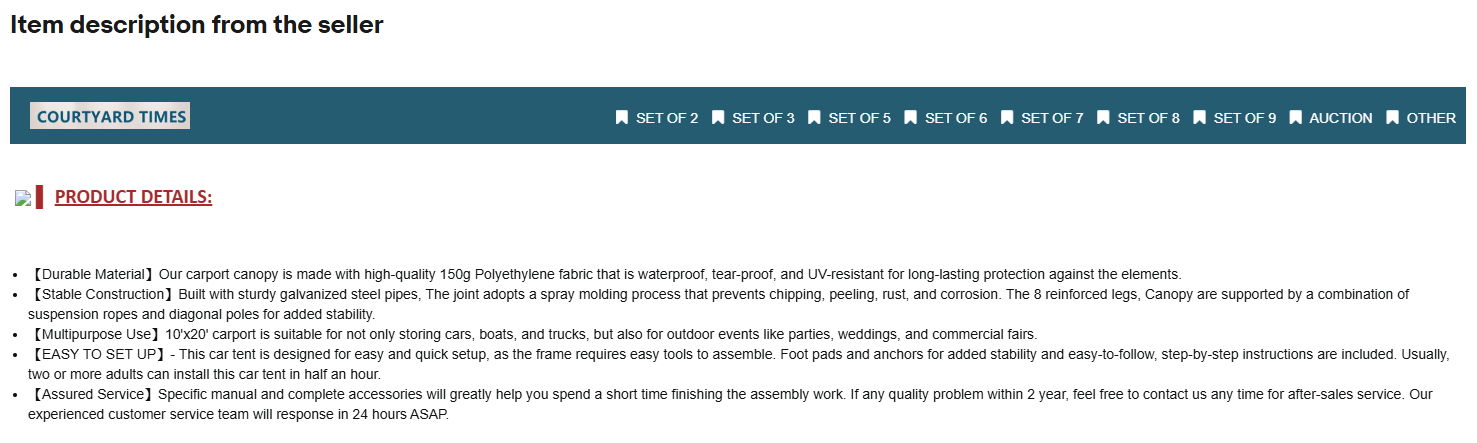Viewport: 1477px width, 443px height.
Task: Open the SET OF 7 category text
Action: click(1052, 118)
